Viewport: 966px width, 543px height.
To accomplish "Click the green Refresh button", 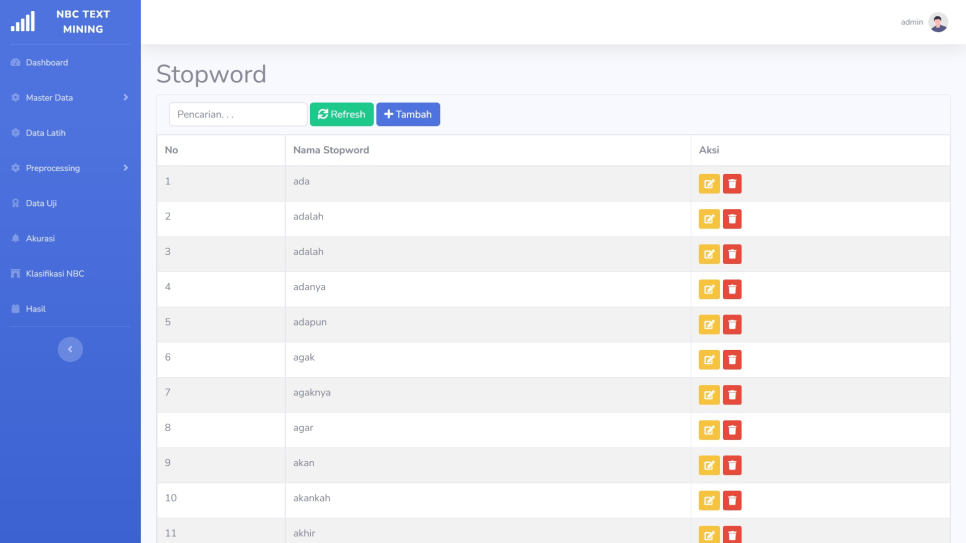I will tap(341, 114).
